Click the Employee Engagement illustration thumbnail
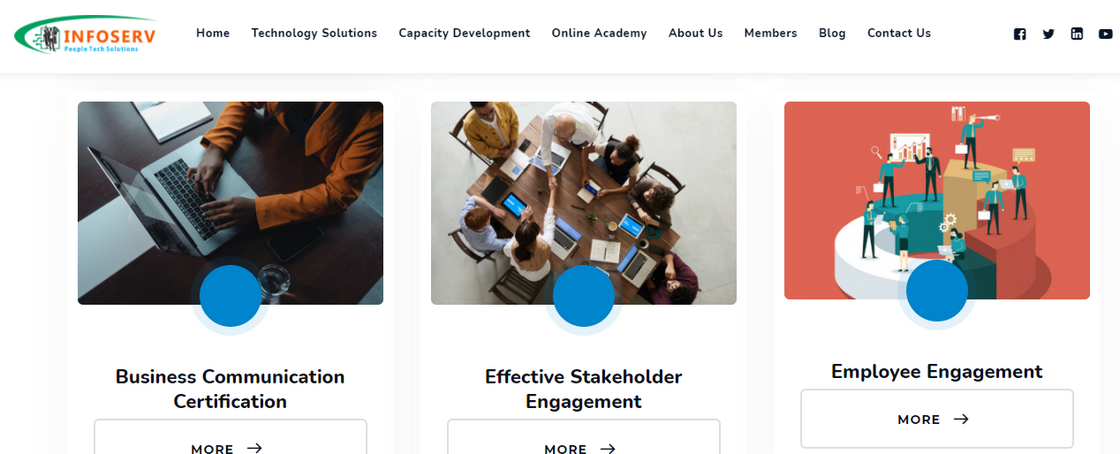This screenshot has width=1120, height=454. [936, 180]
